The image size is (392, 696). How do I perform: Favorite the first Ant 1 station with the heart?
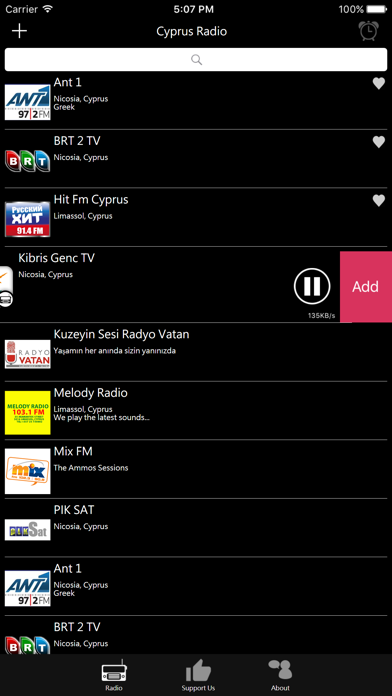coord(378,83)
